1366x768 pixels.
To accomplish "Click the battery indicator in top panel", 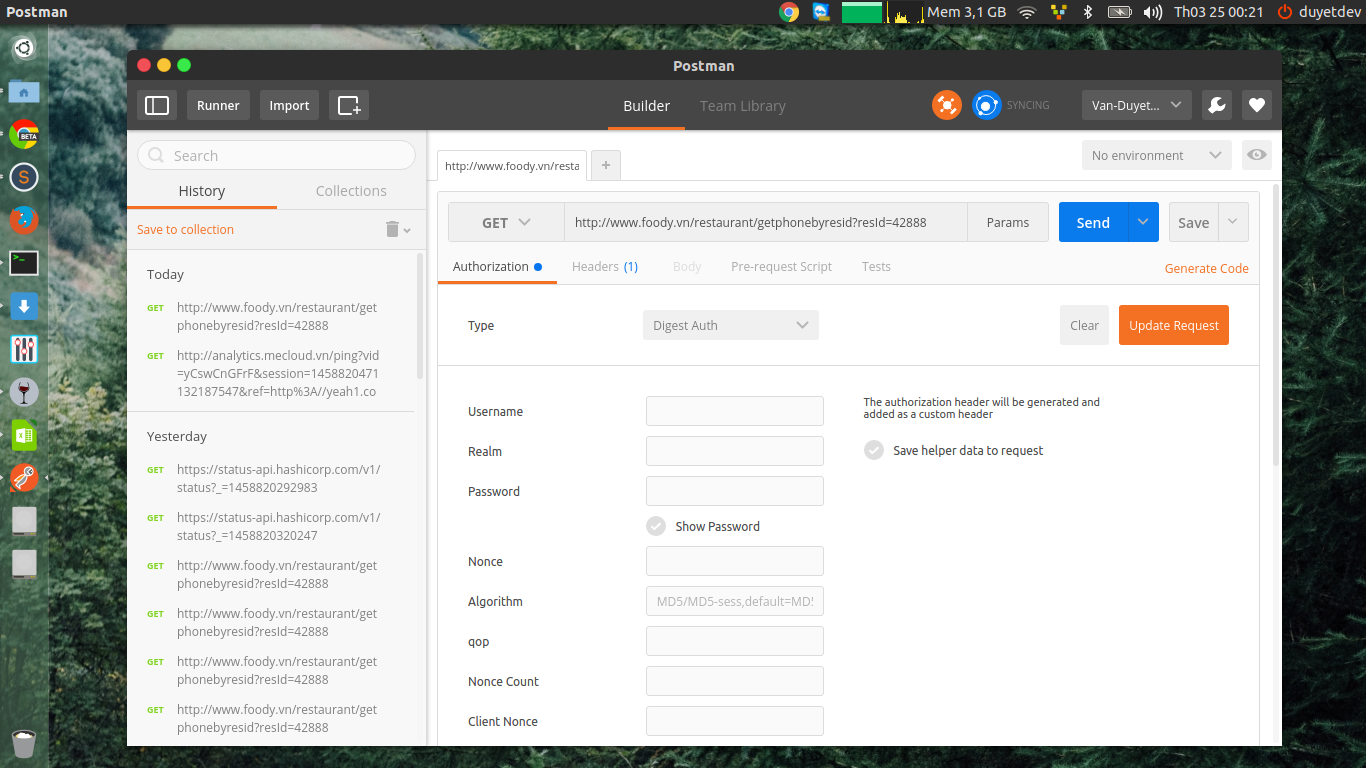I will click(x=1119, y=12).
